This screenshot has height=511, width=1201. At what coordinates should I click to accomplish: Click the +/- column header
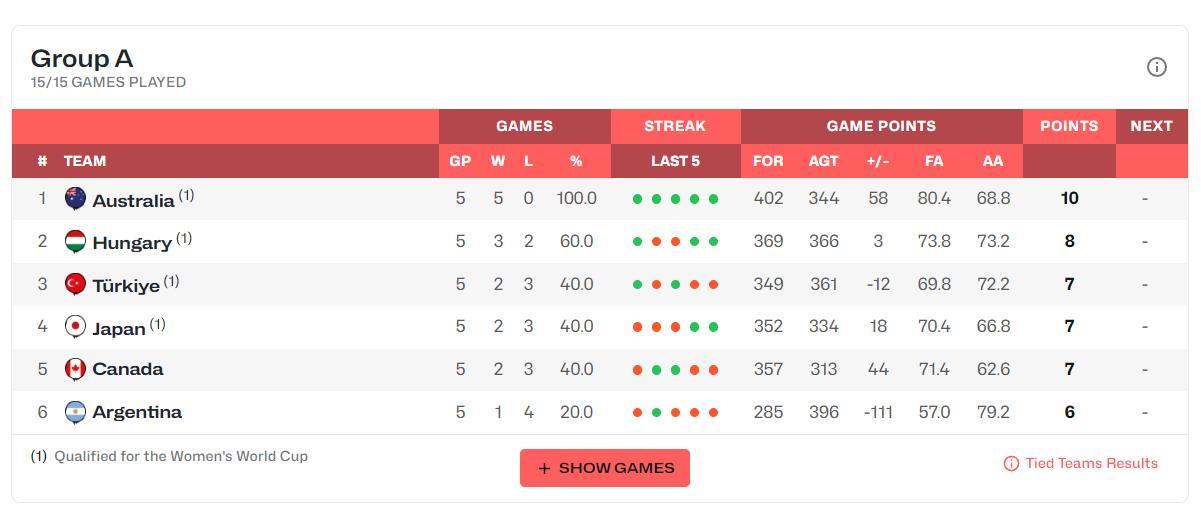click(x=878, y=161)
